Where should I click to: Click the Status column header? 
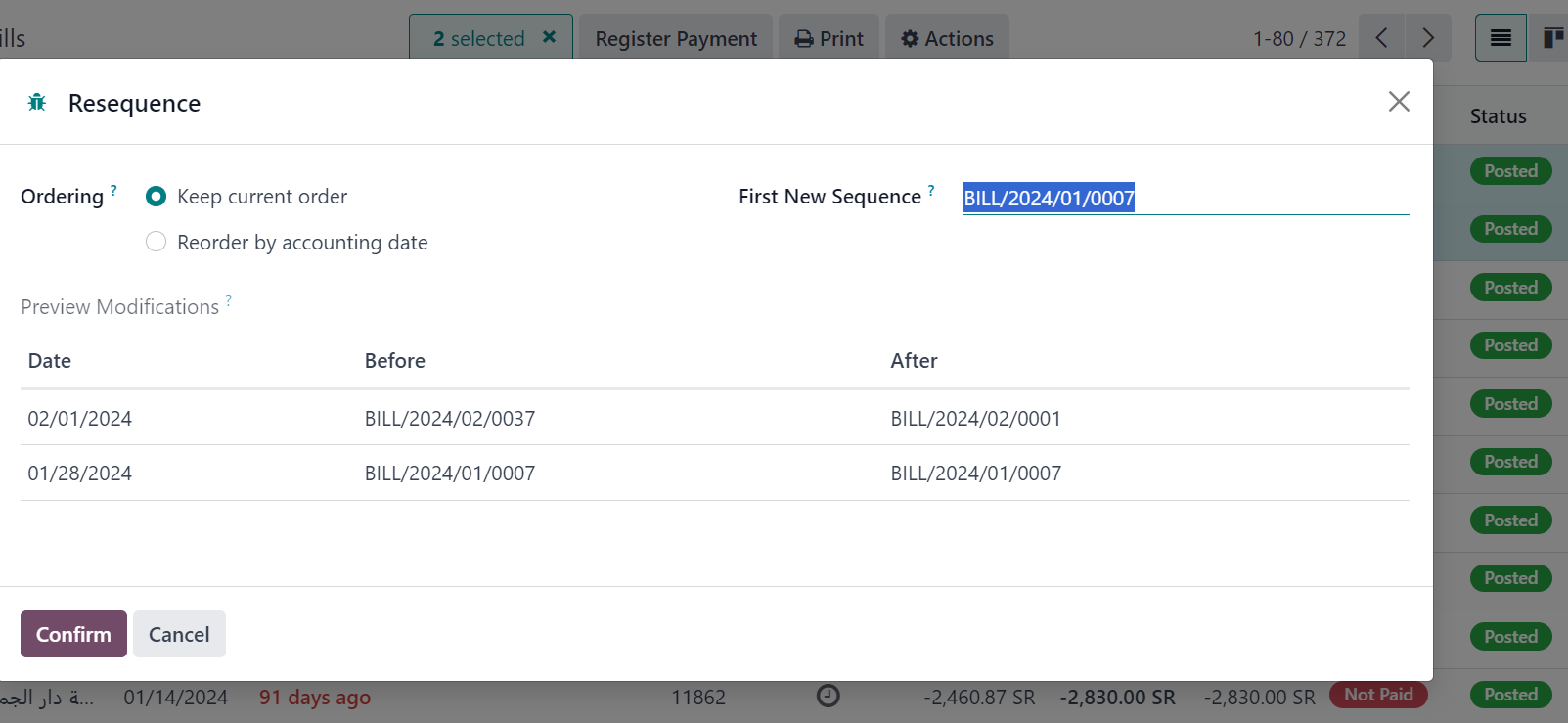[x=1498, y=116]
